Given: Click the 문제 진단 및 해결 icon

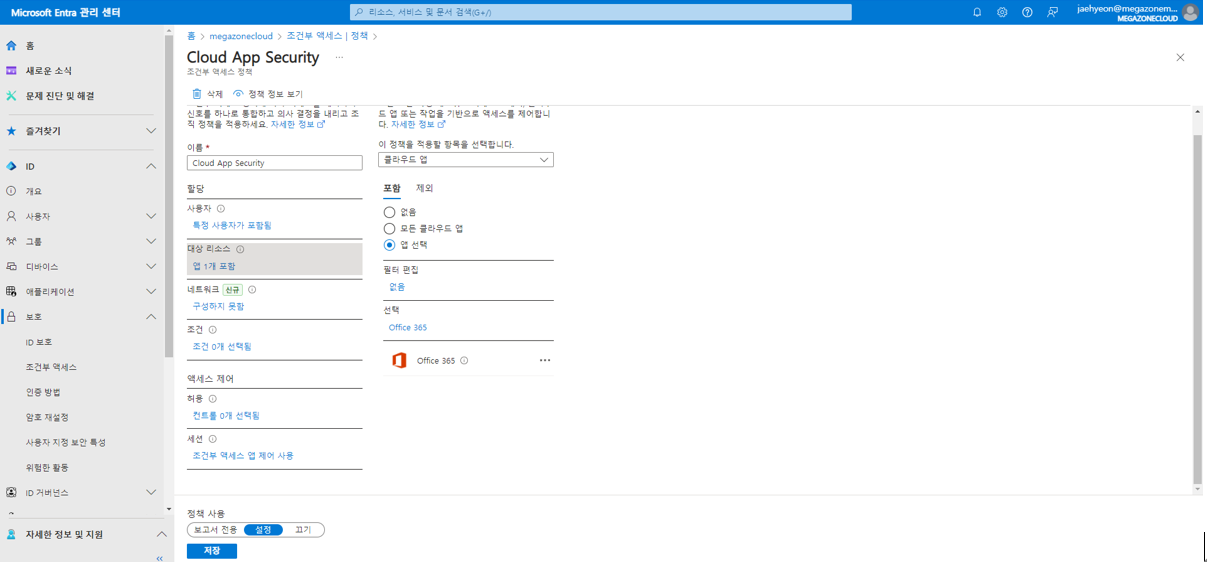Looking at the screenshot, I should [x=11, y=96].
